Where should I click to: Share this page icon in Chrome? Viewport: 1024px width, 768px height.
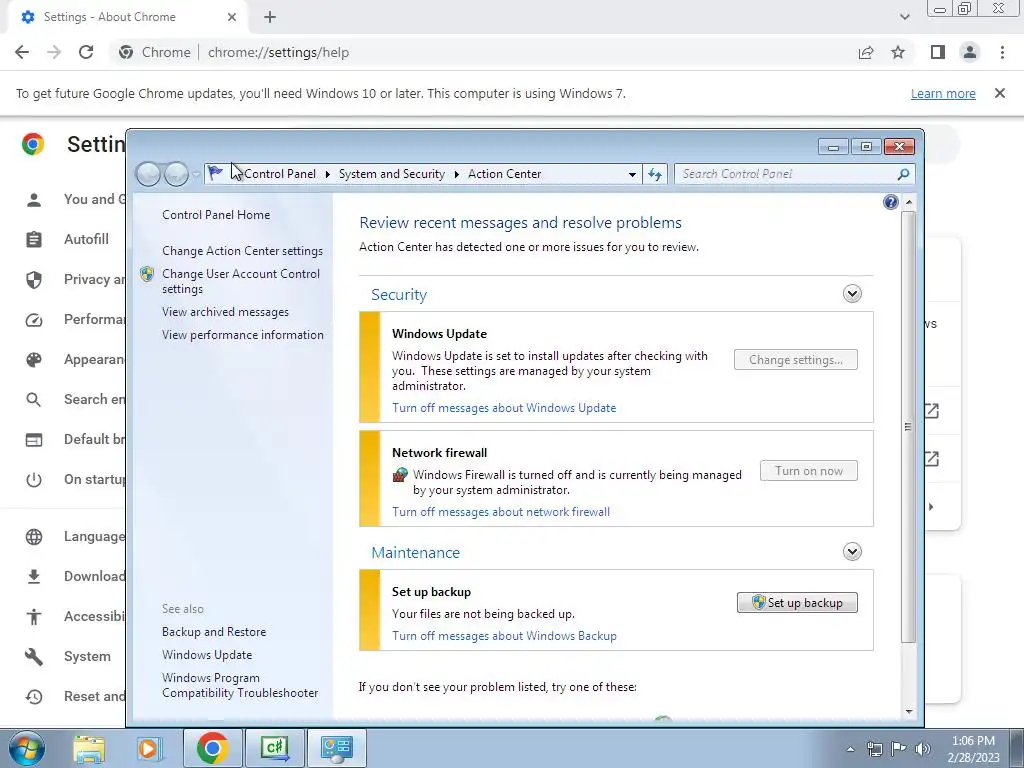[x=866, y=52]
